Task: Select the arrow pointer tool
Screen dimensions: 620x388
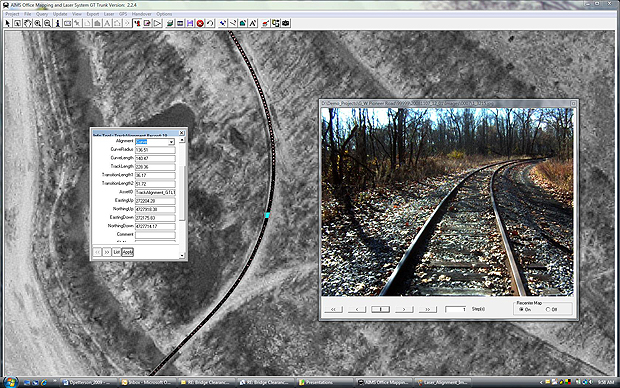Action: (8, 23)
